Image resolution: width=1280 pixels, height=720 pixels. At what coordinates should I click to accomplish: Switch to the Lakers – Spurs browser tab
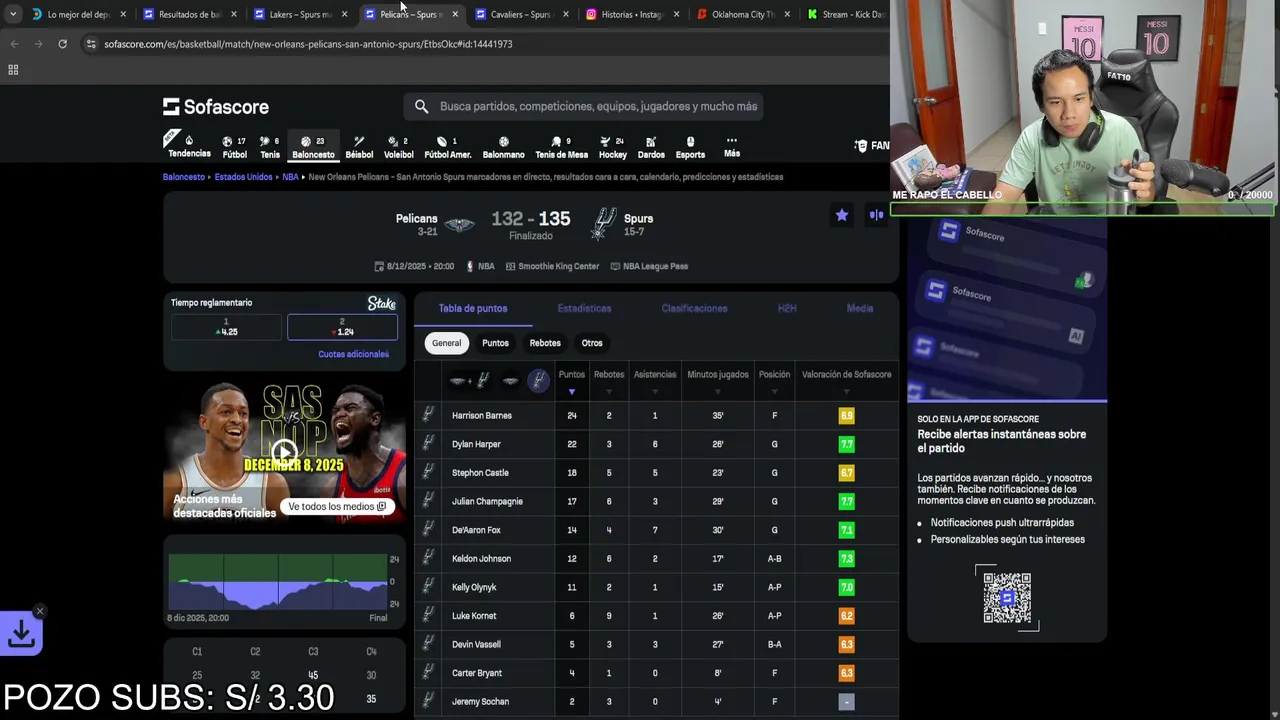click(300, 14)
